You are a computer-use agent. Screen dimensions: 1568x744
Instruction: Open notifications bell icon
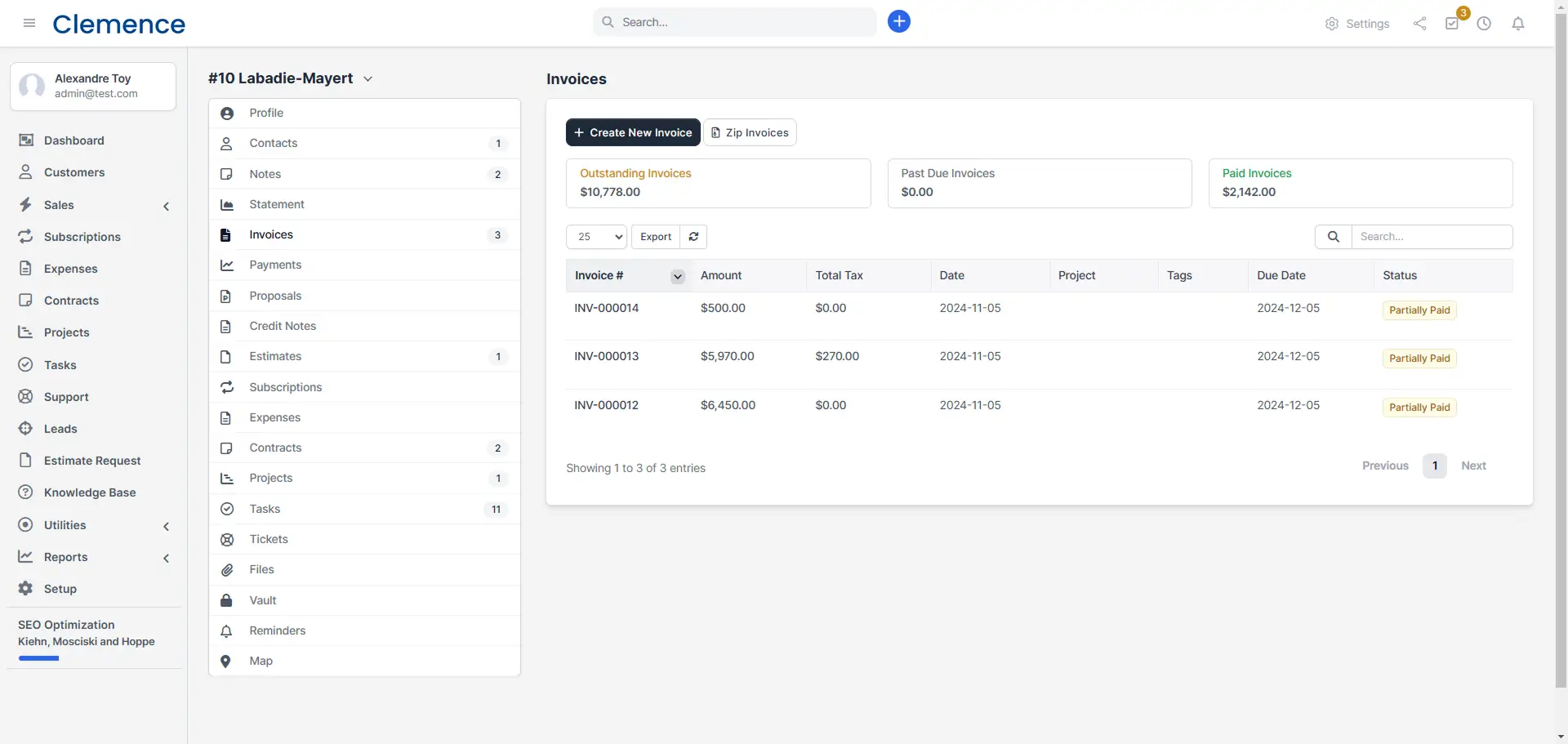click(x=1517, y=24)
